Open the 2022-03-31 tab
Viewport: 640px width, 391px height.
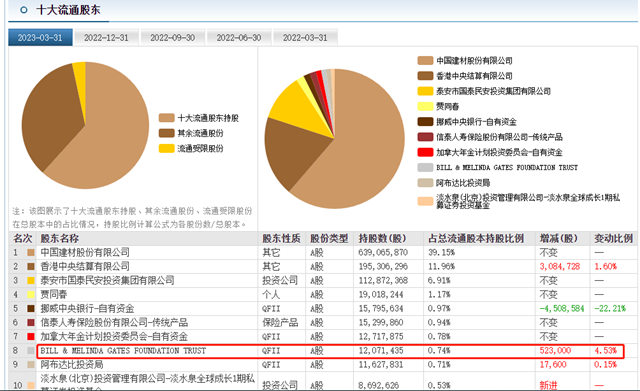click(305, 38)
